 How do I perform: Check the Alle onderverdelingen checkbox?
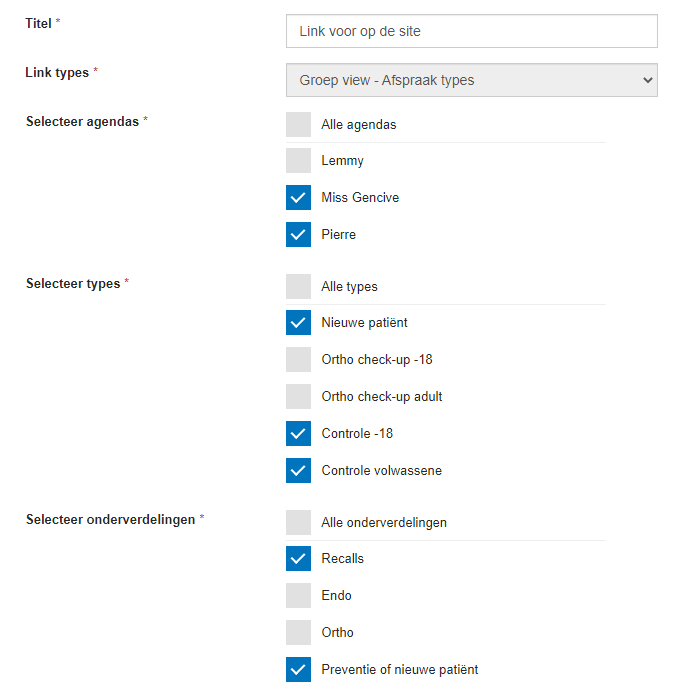298,523
